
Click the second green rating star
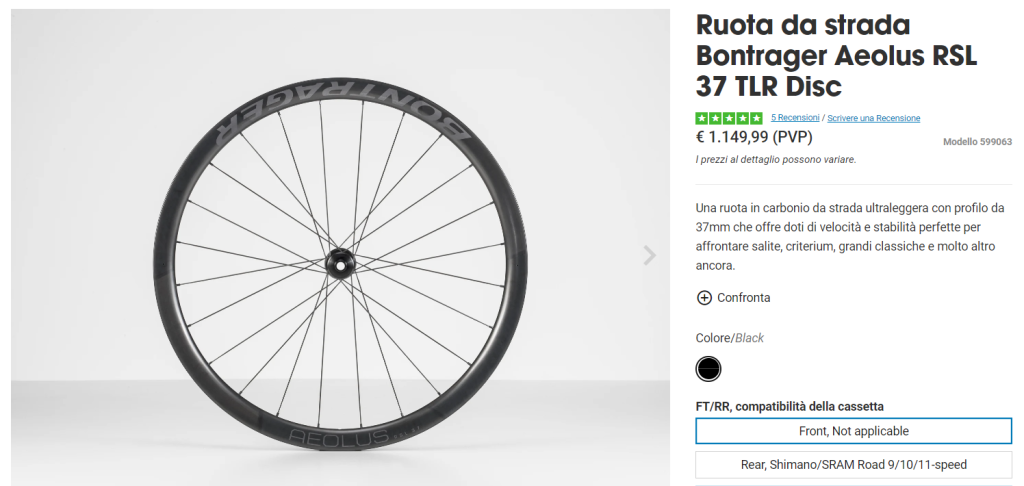[x=715, y=118]
